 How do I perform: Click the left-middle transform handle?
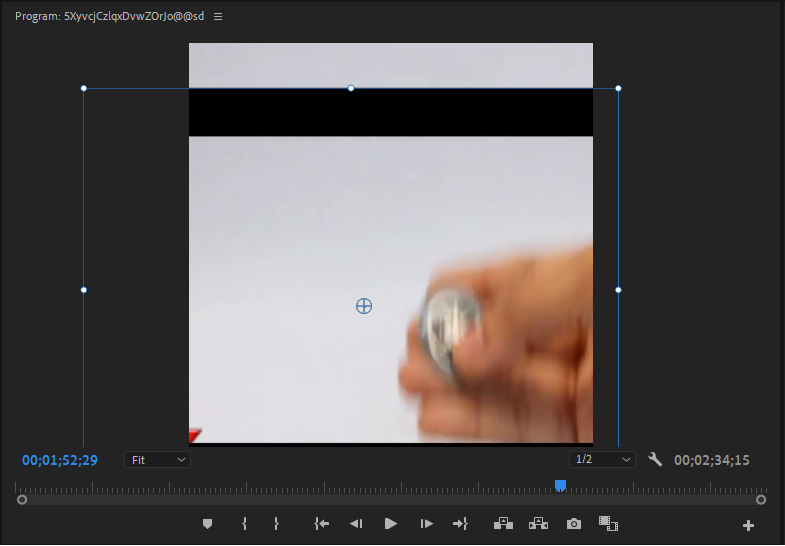click(x=84, y=290)
